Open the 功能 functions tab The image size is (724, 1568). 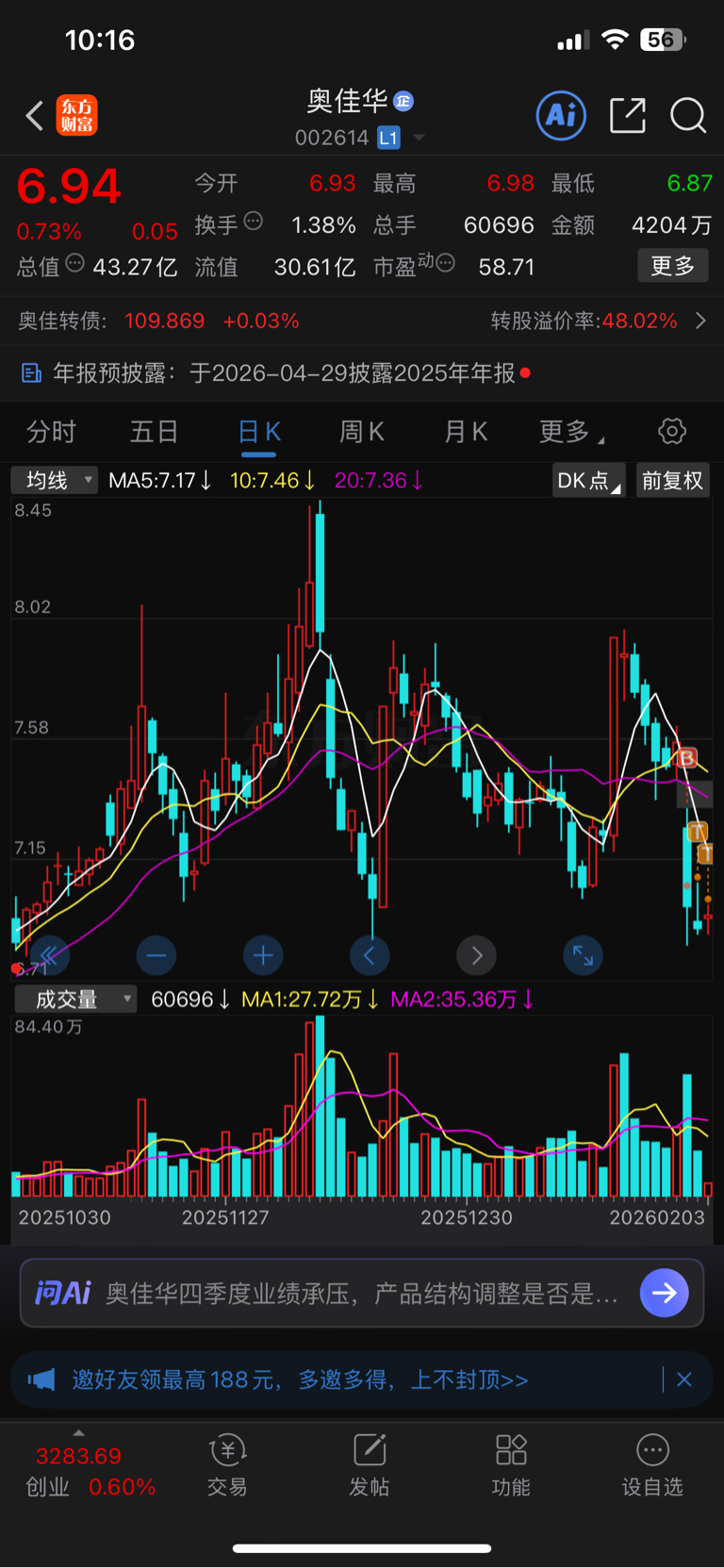click(x=511, y=1466)
